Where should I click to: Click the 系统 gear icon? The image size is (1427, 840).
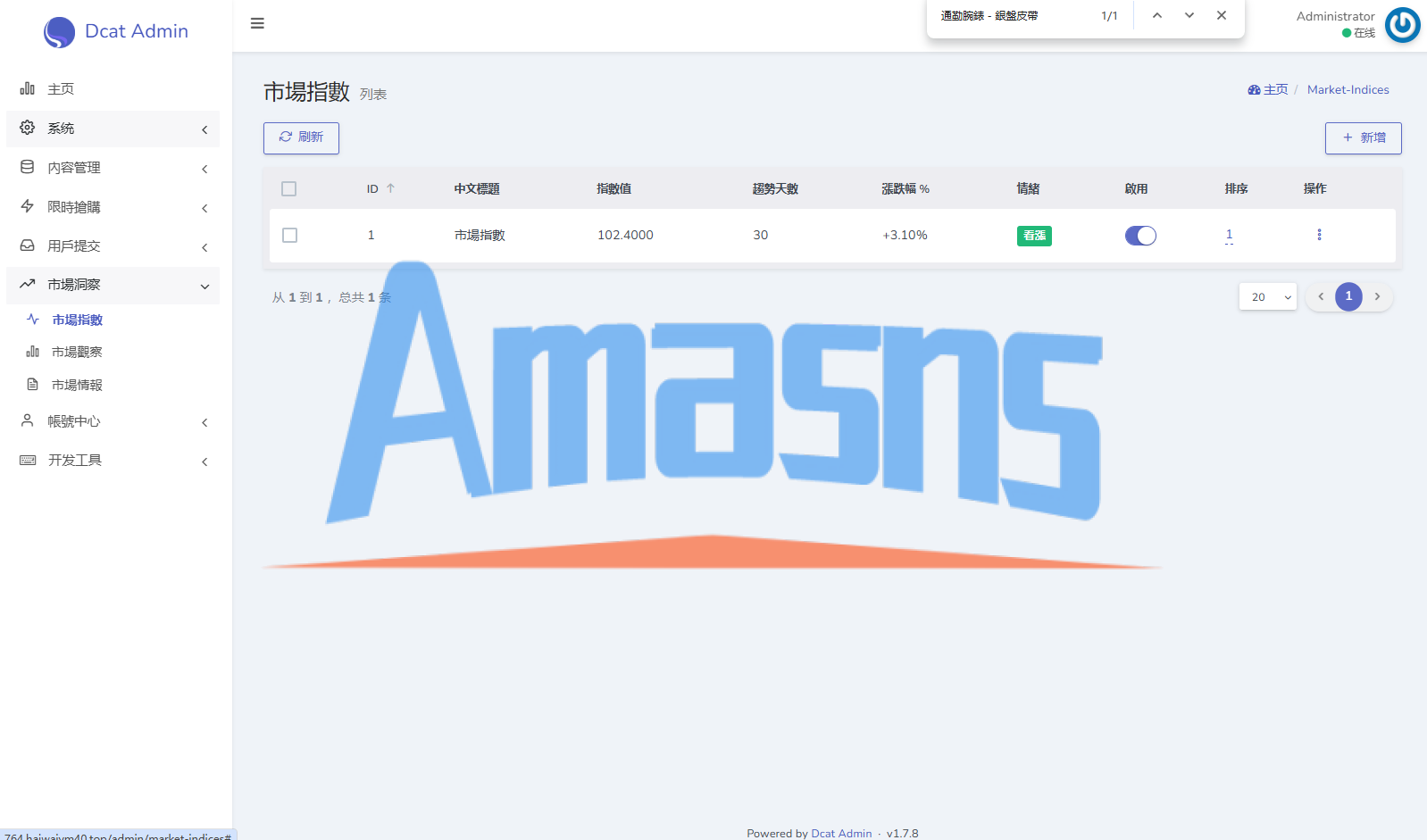[x=28, y=128]
